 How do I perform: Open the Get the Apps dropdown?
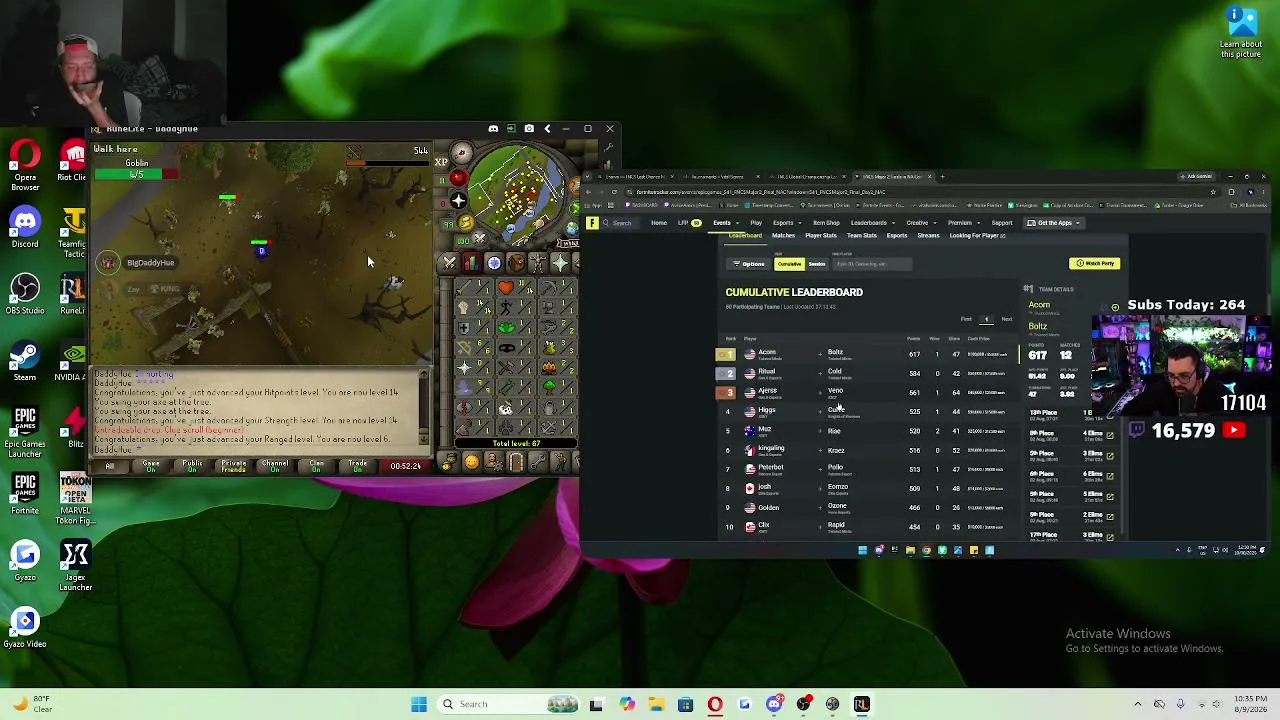point(1054,223)
